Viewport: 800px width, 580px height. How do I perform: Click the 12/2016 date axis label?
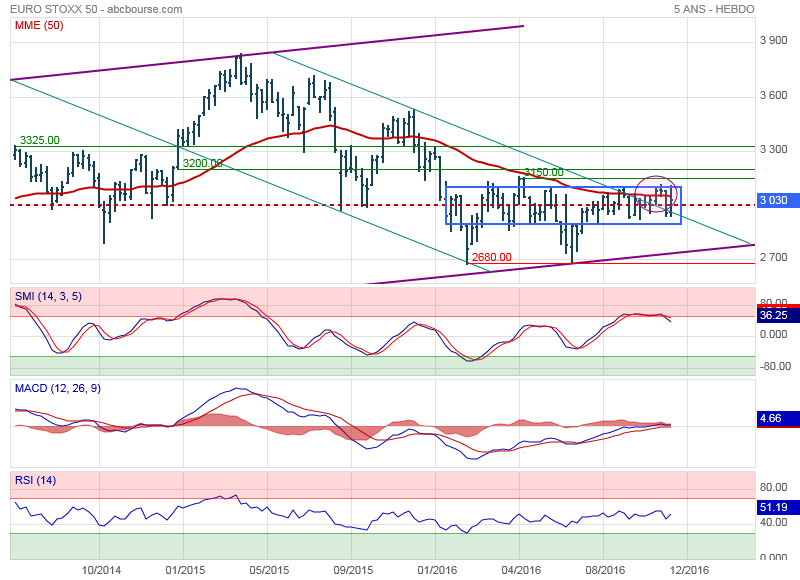pyautogui.click(x=689, y=570)
